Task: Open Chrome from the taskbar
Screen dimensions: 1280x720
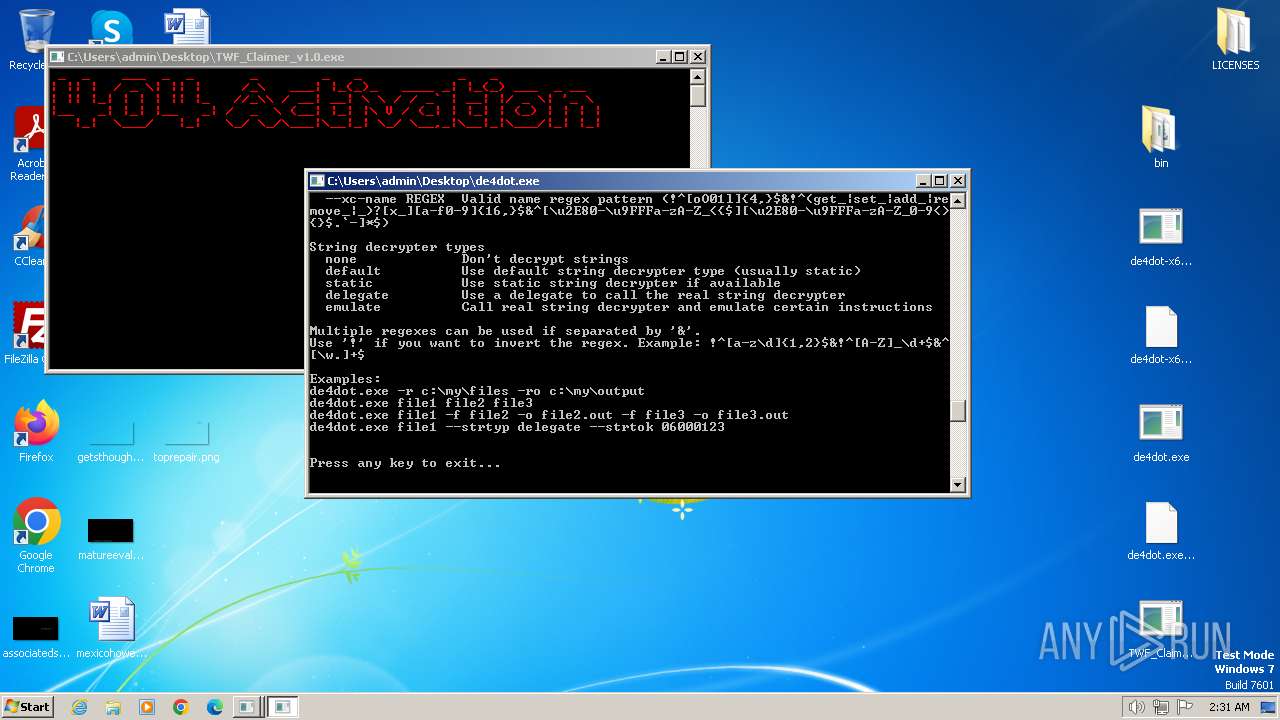Action: pos(181,707)
